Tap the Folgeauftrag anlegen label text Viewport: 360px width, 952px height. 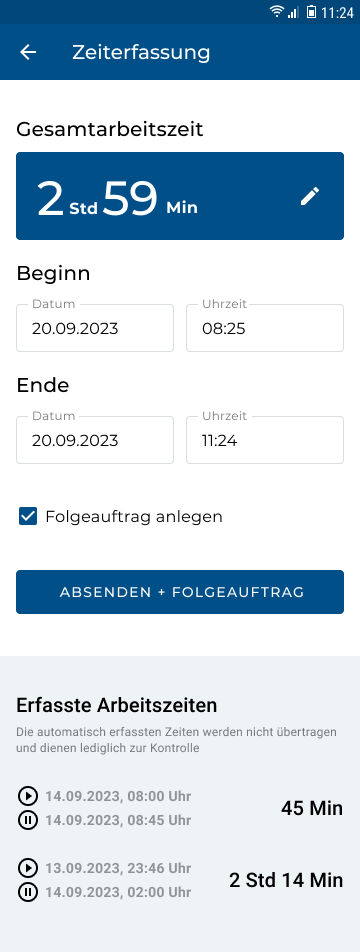(x=134, y=517)
